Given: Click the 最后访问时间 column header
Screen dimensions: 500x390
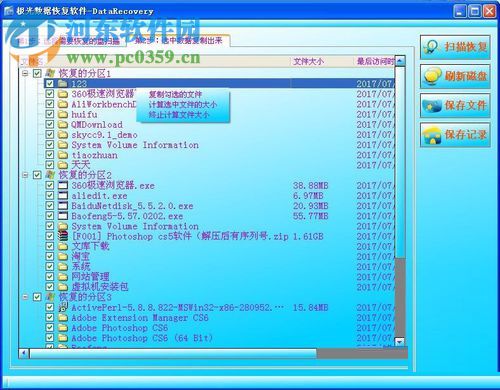Looking at the screenshot, I should tap(375, 61).
